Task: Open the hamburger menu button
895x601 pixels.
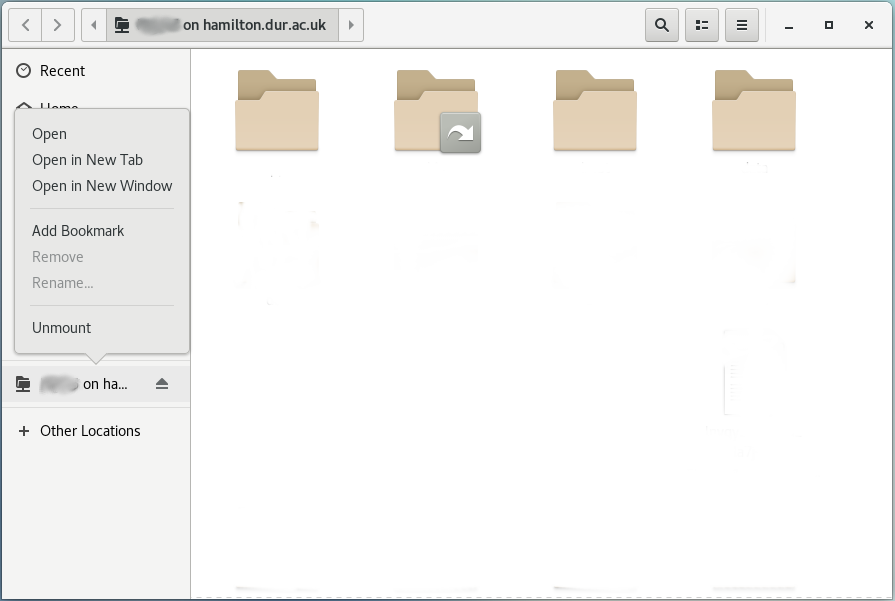Action: pos(741,25)
